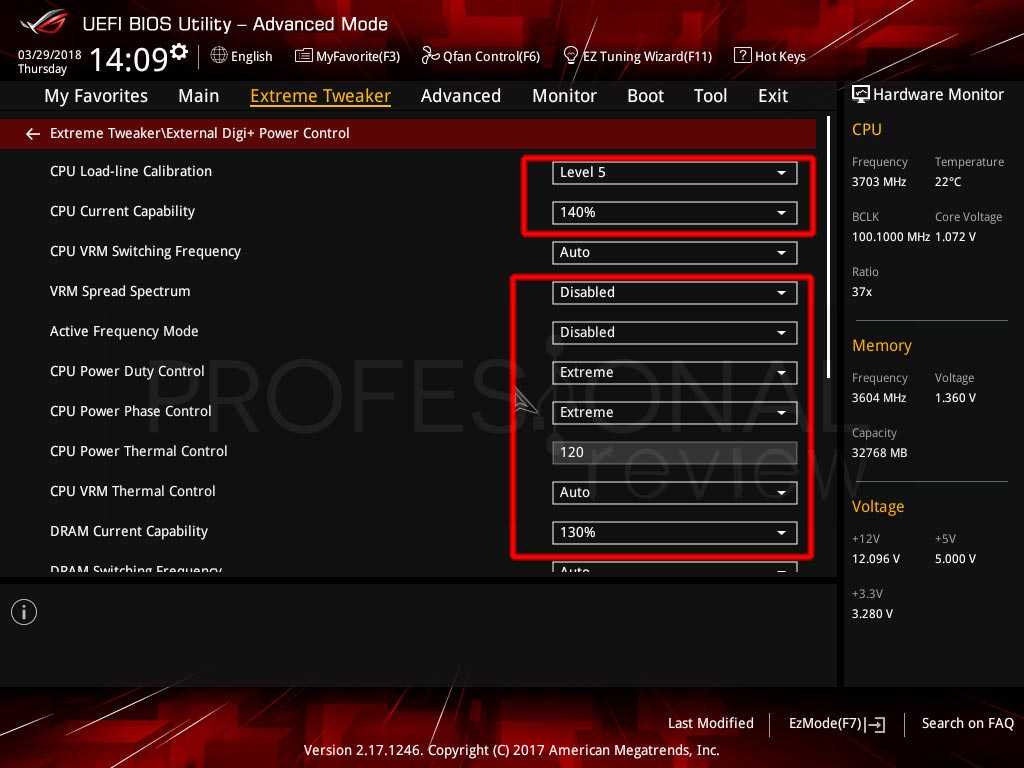Select CPU VRM Switching Frequency label
Viewport: 1024px width, 768px height.
coord(145,251)
